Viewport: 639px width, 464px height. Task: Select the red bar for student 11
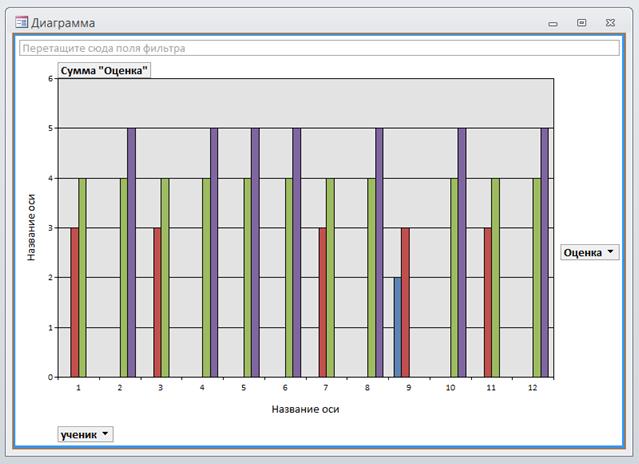click(488, 302)
